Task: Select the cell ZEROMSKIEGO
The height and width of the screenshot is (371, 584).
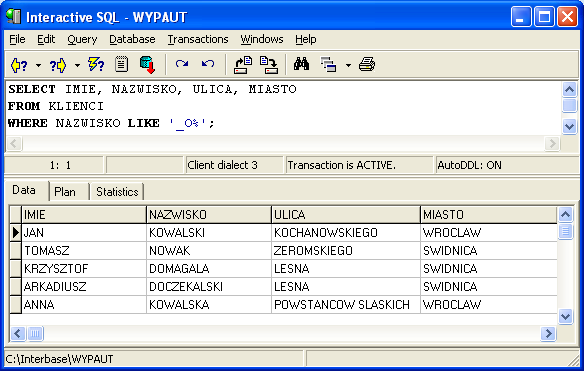Action: pyautogui.click(x=346, y=251)
